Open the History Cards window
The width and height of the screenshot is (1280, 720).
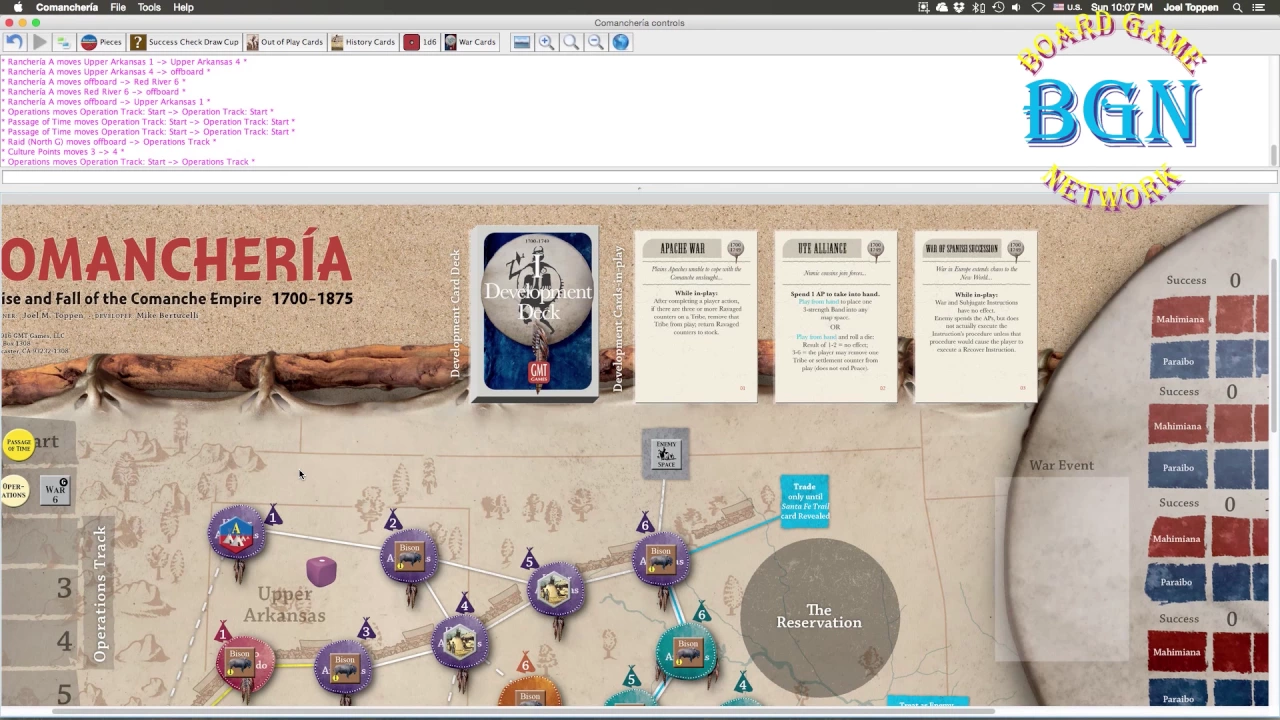point(362,42)
